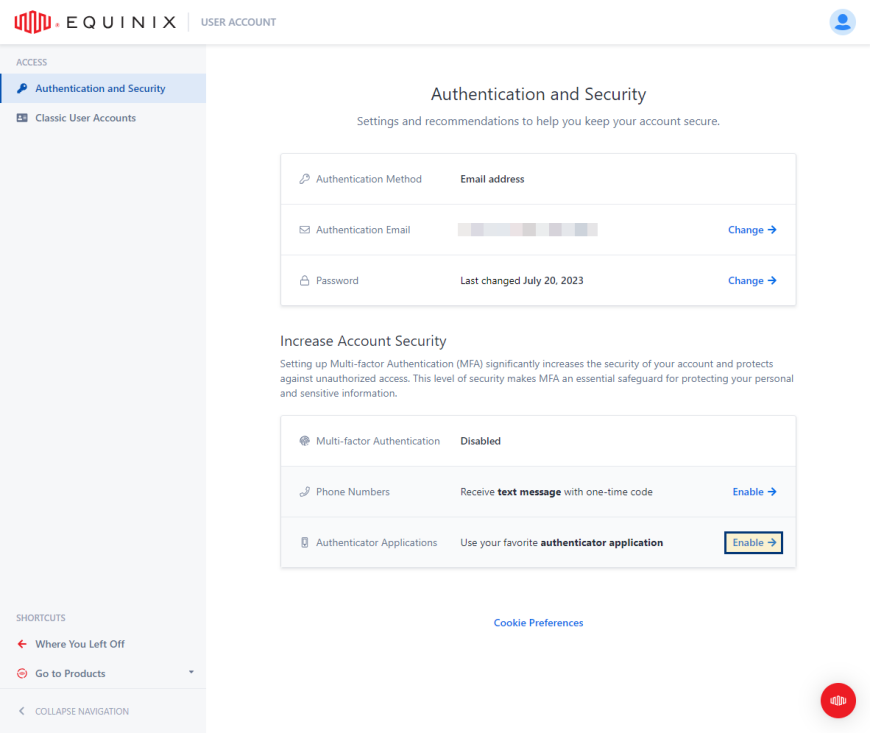Open the user profile avatar menu
The height and width of the screenshot is (733, 870).
pyautogui.click(x=842, y=22)
